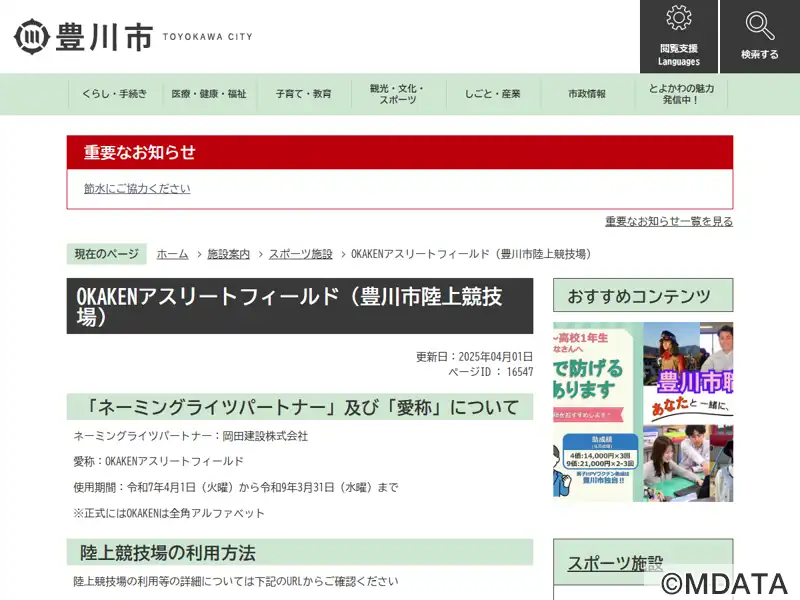Open the 節水にご協力ください notice link

[x=137, y=188]
